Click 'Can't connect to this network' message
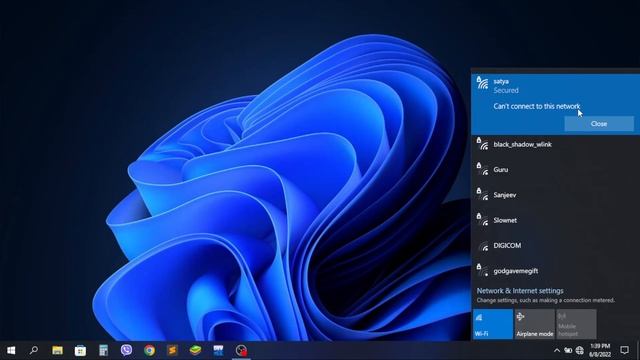 (x=536, y=106)
